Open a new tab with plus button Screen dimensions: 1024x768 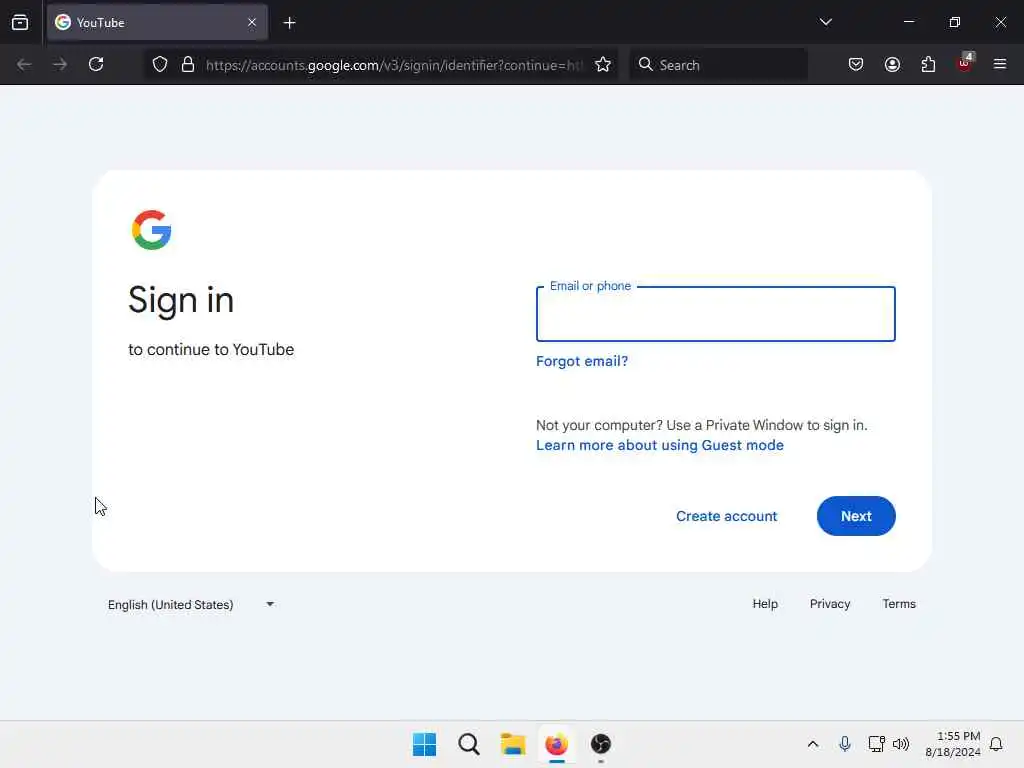[289, 23]
